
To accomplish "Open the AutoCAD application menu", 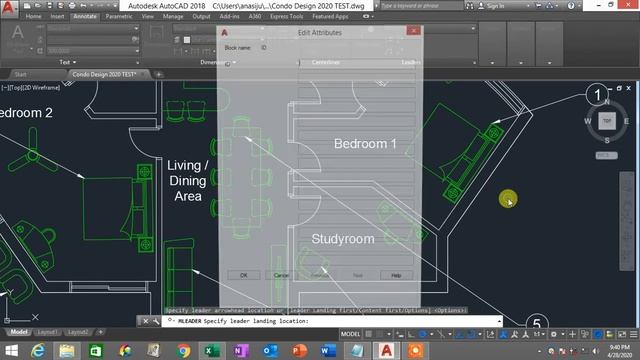I will [x=9, y=8].
